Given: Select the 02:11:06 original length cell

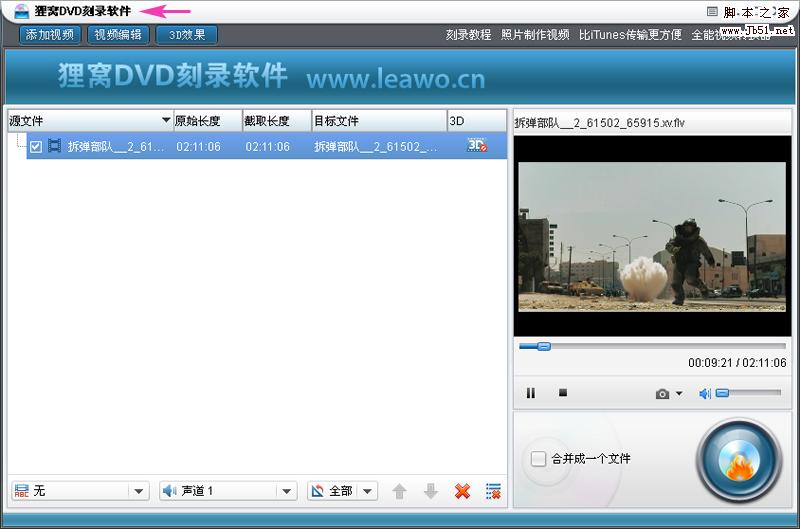Looking at the screenshot, I should coord(198,147).
